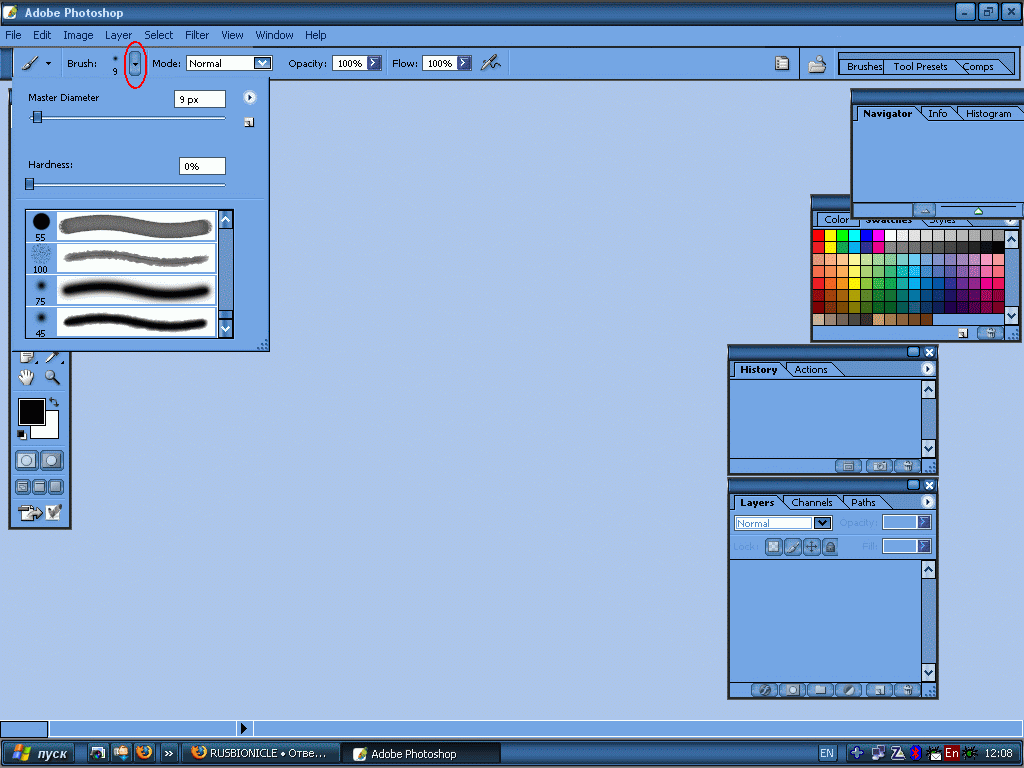The image size is (1024, 768).
Task: Click Master Diameter slider handle
Action: 37,117
